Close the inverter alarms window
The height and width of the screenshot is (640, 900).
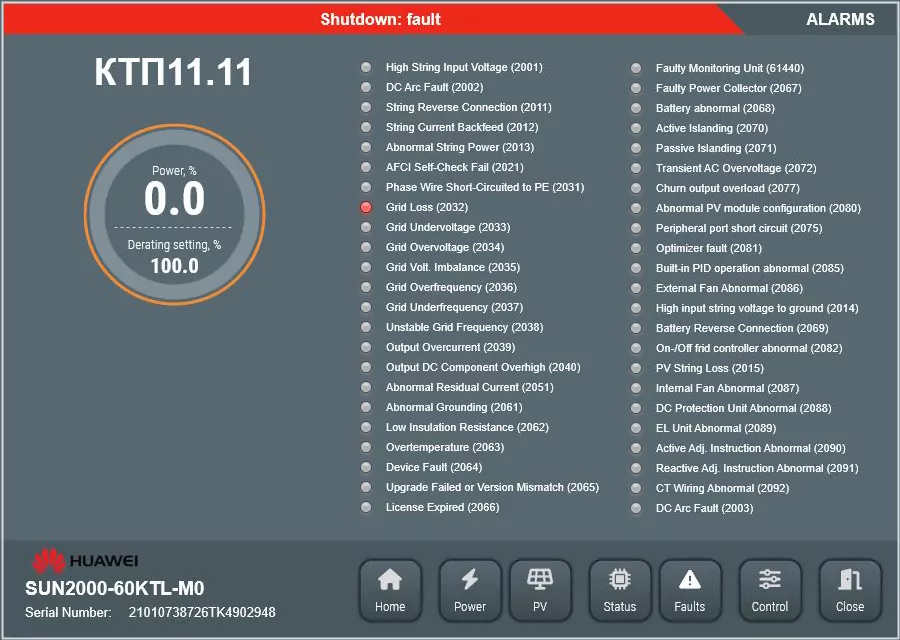(x=850, y=591)
